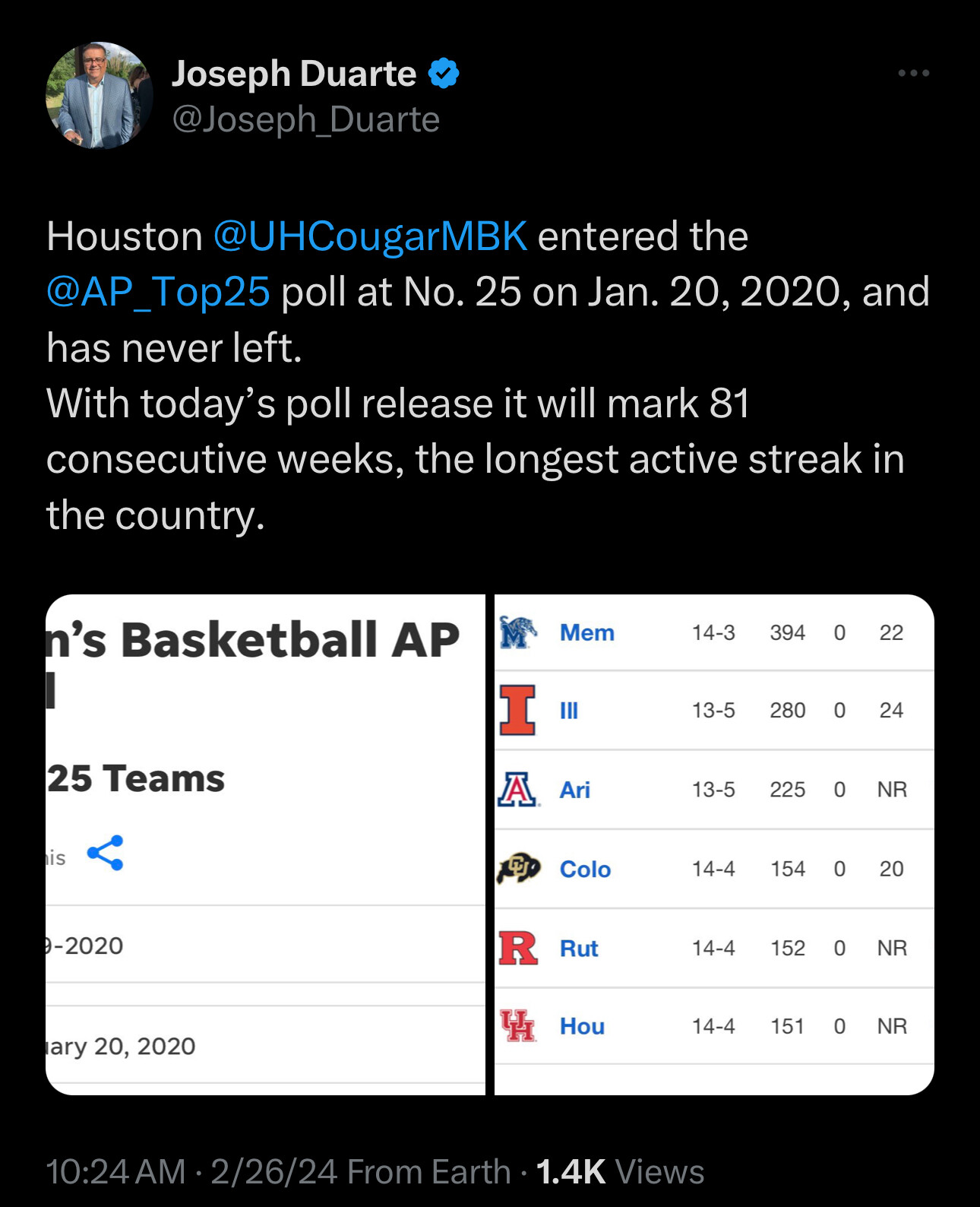Open the @AP_Top25 mention link
The image size is (980, 1207).
click(158, 292)
